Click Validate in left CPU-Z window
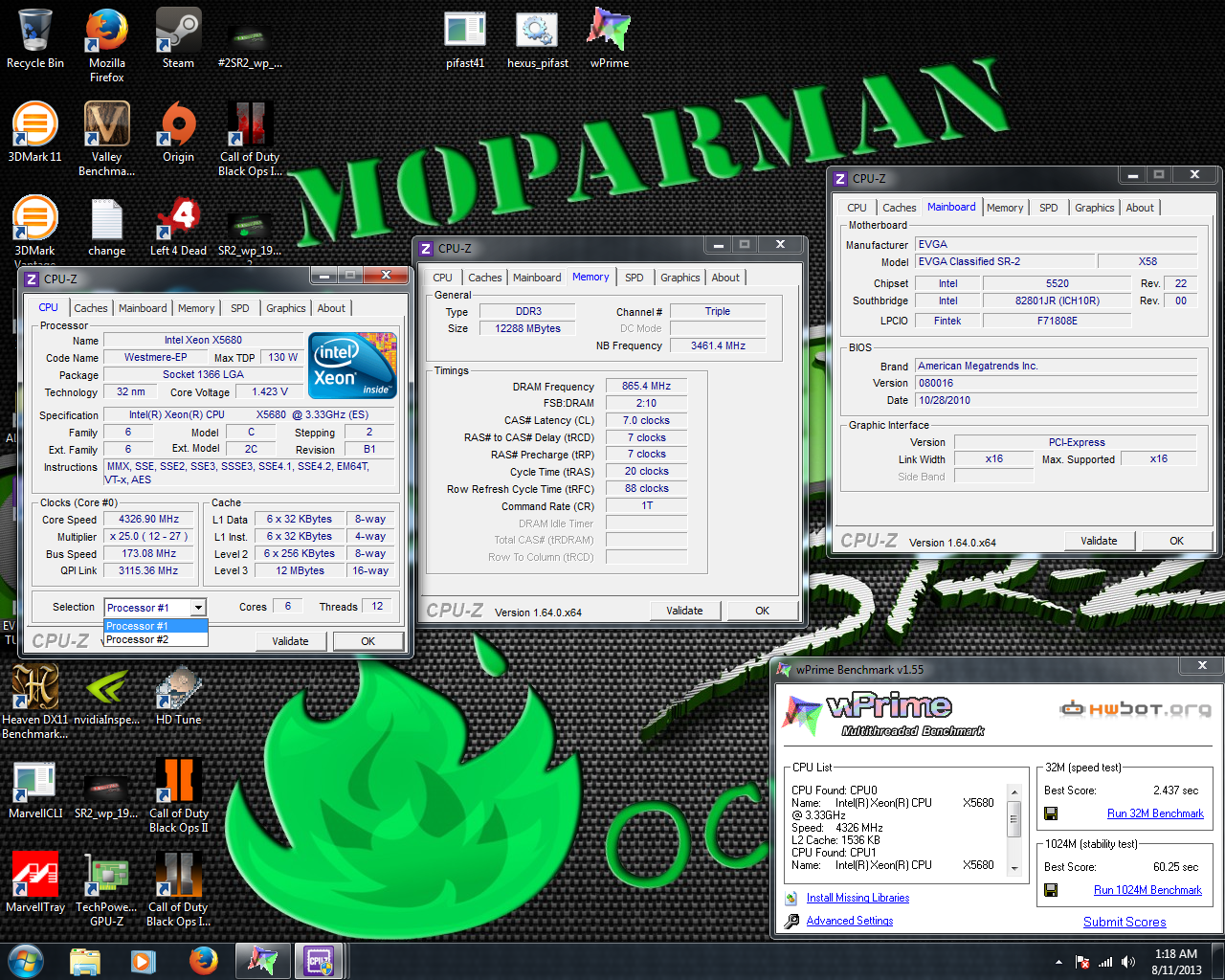 click(x=291, y=641)
